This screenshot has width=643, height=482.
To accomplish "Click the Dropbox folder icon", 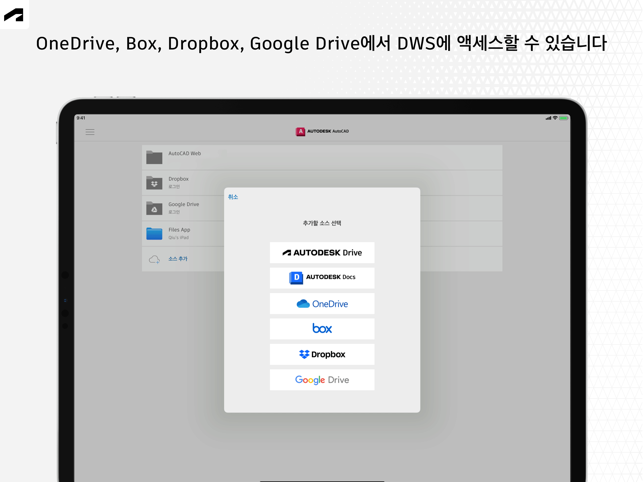I will [x=154, y=183].
